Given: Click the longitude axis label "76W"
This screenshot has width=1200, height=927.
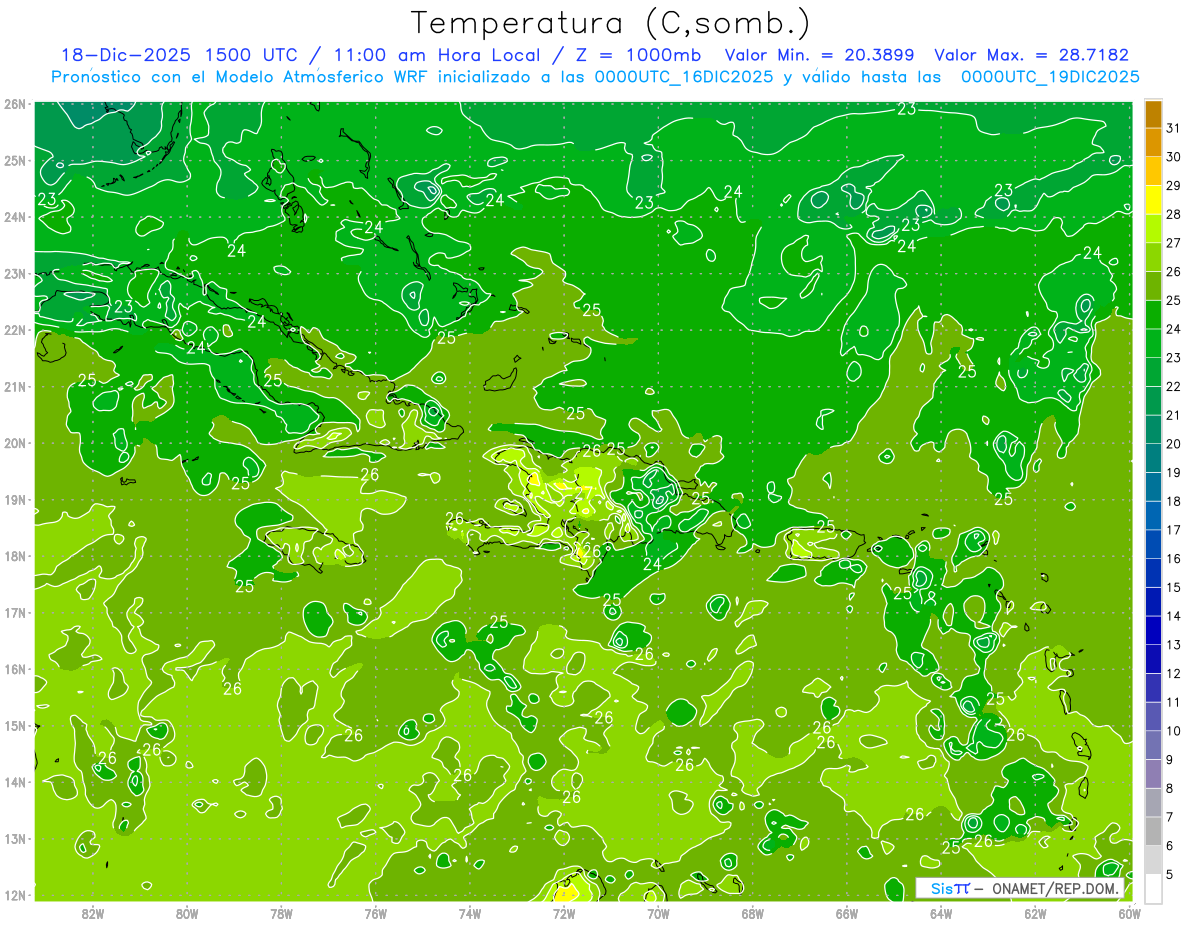Looking at the screenshot, I should coord(375,913).
